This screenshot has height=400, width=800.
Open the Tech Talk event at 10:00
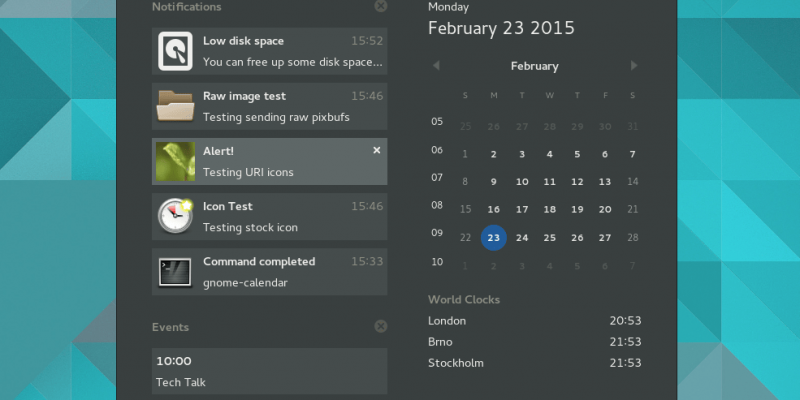pyautogui.click(x=269, y=371)
